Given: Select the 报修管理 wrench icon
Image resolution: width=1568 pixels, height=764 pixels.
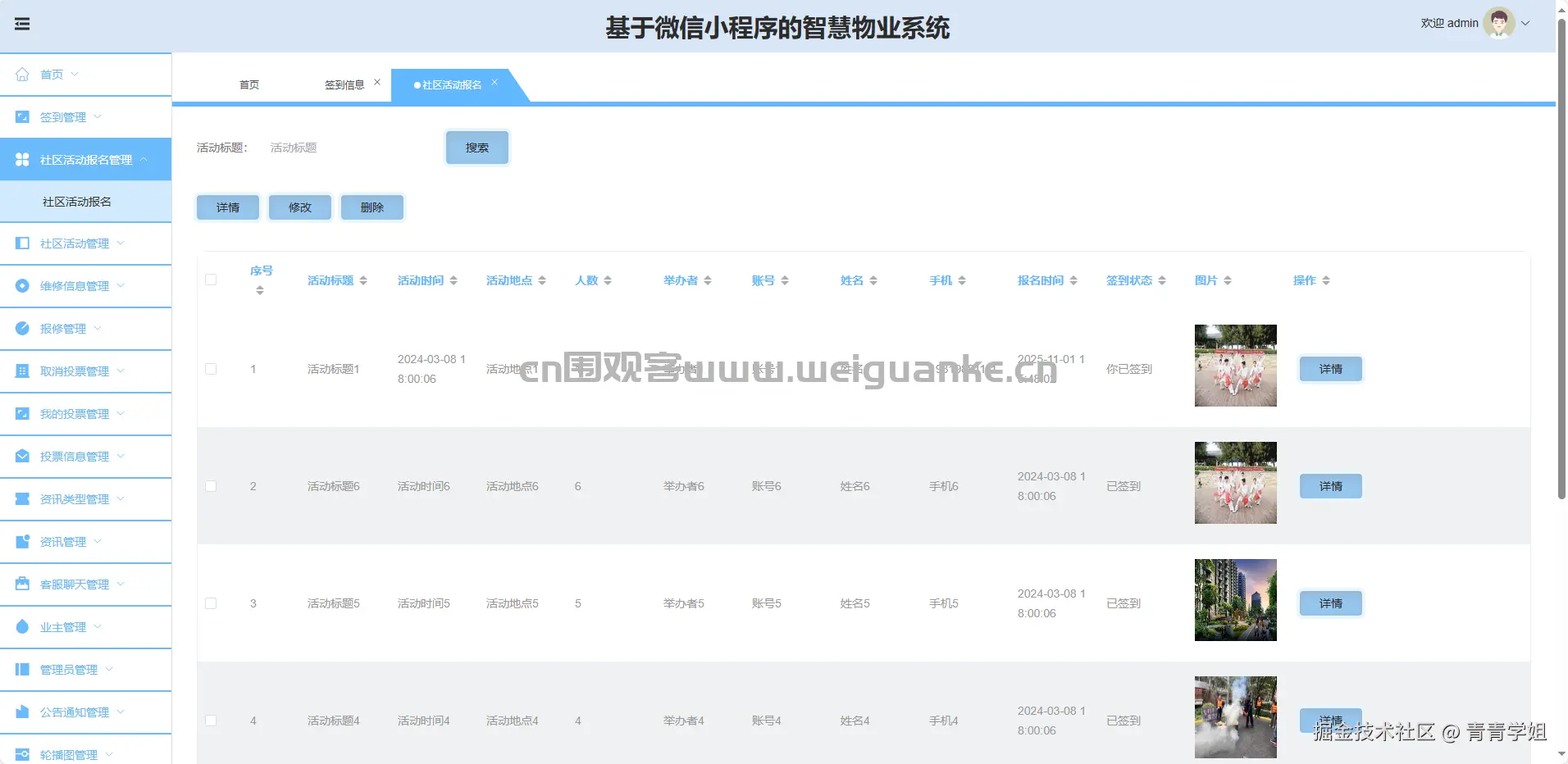Looking at the screenshot, I should coord(21,329).
